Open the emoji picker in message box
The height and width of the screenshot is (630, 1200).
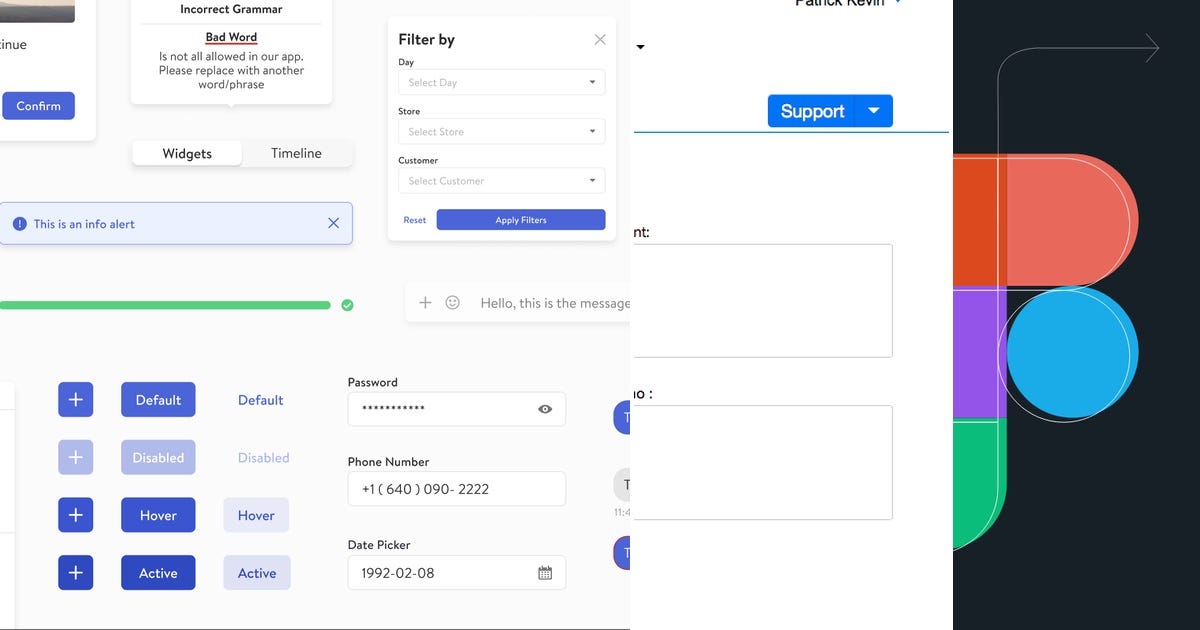click(453, 302)
